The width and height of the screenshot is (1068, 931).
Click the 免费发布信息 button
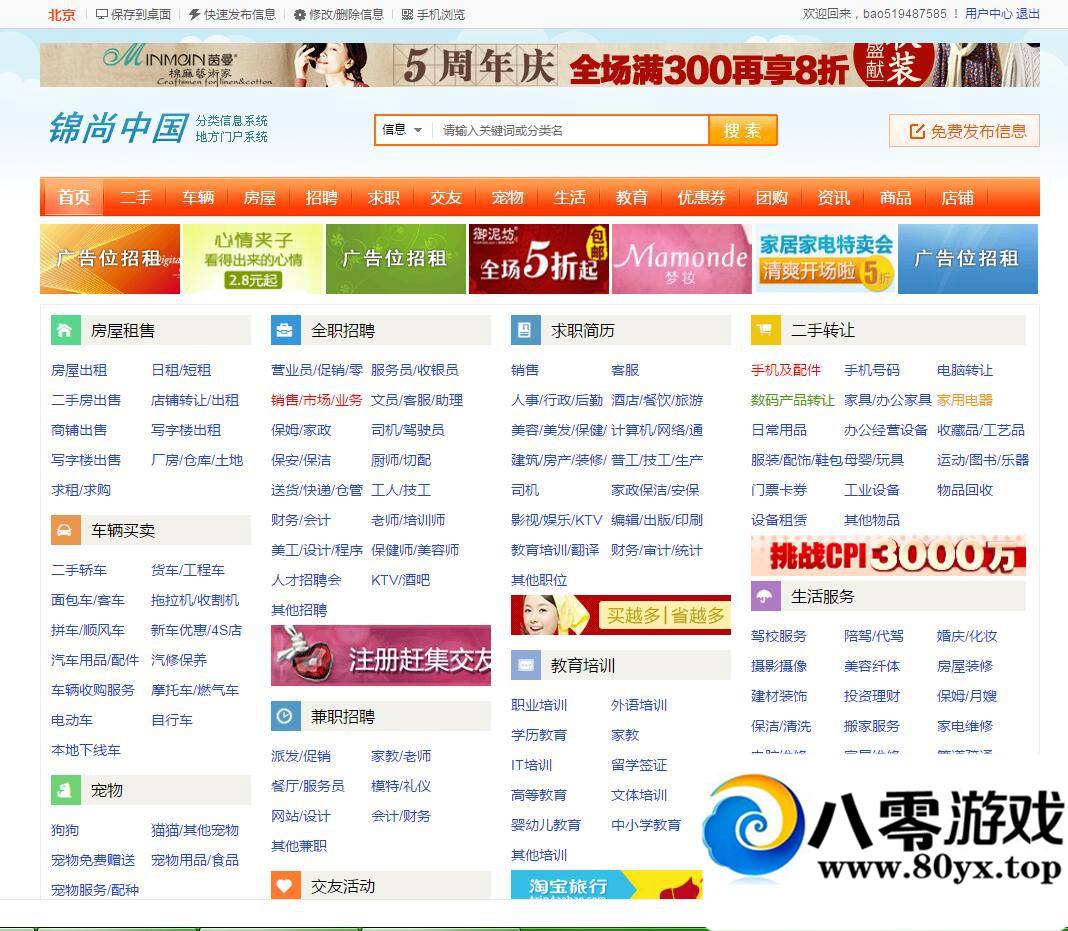[x=964, y=131]
